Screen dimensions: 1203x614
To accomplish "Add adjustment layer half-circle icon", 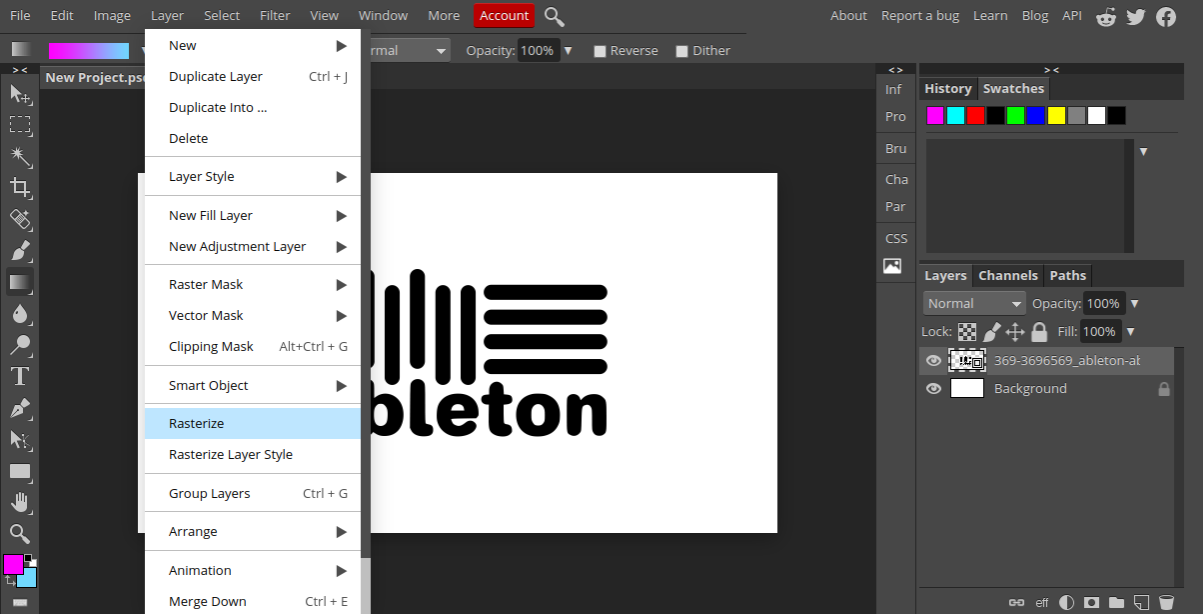I will (x=1067, y=602).
